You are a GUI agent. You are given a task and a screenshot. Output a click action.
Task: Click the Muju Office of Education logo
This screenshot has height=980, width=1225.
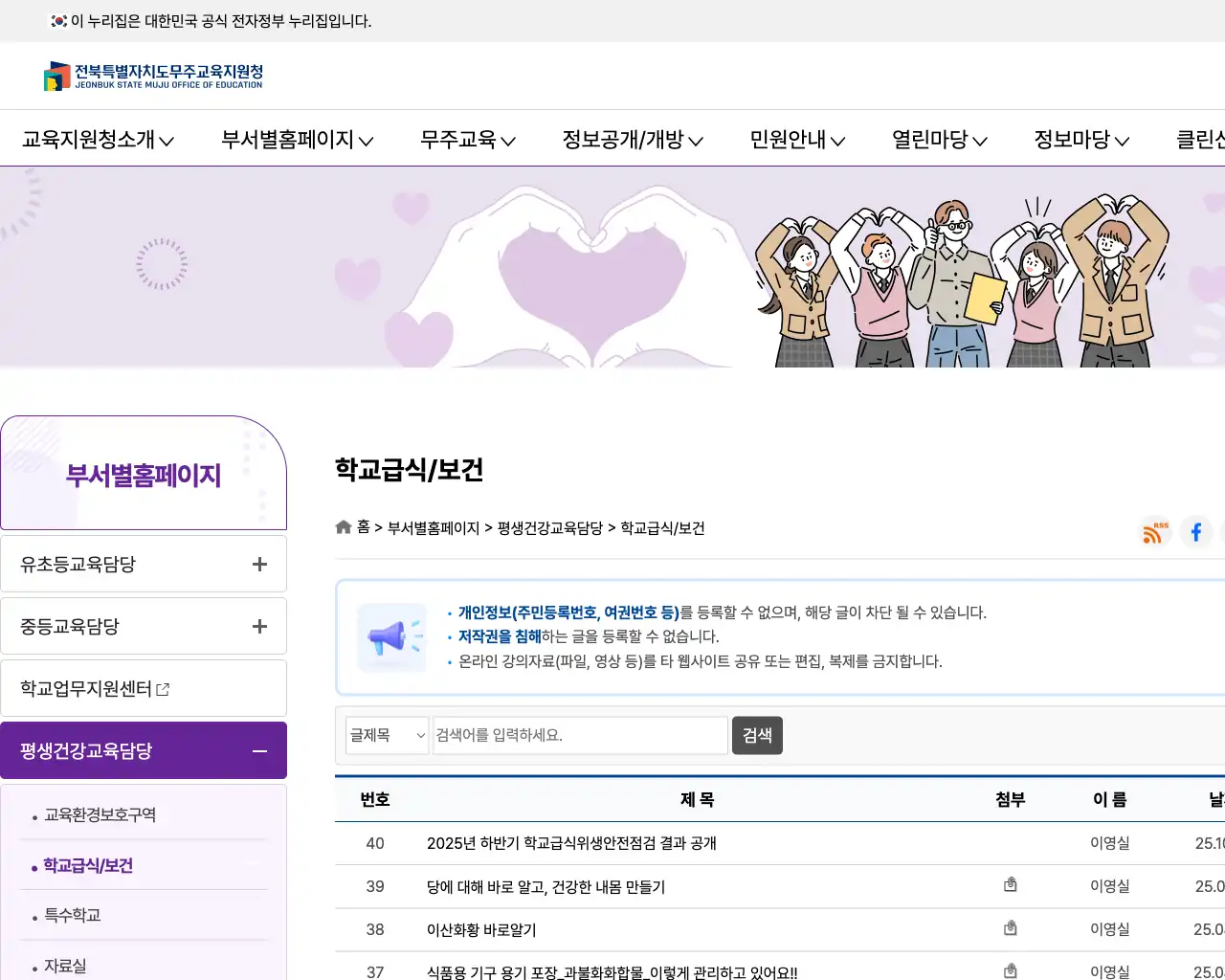(153, 76)
